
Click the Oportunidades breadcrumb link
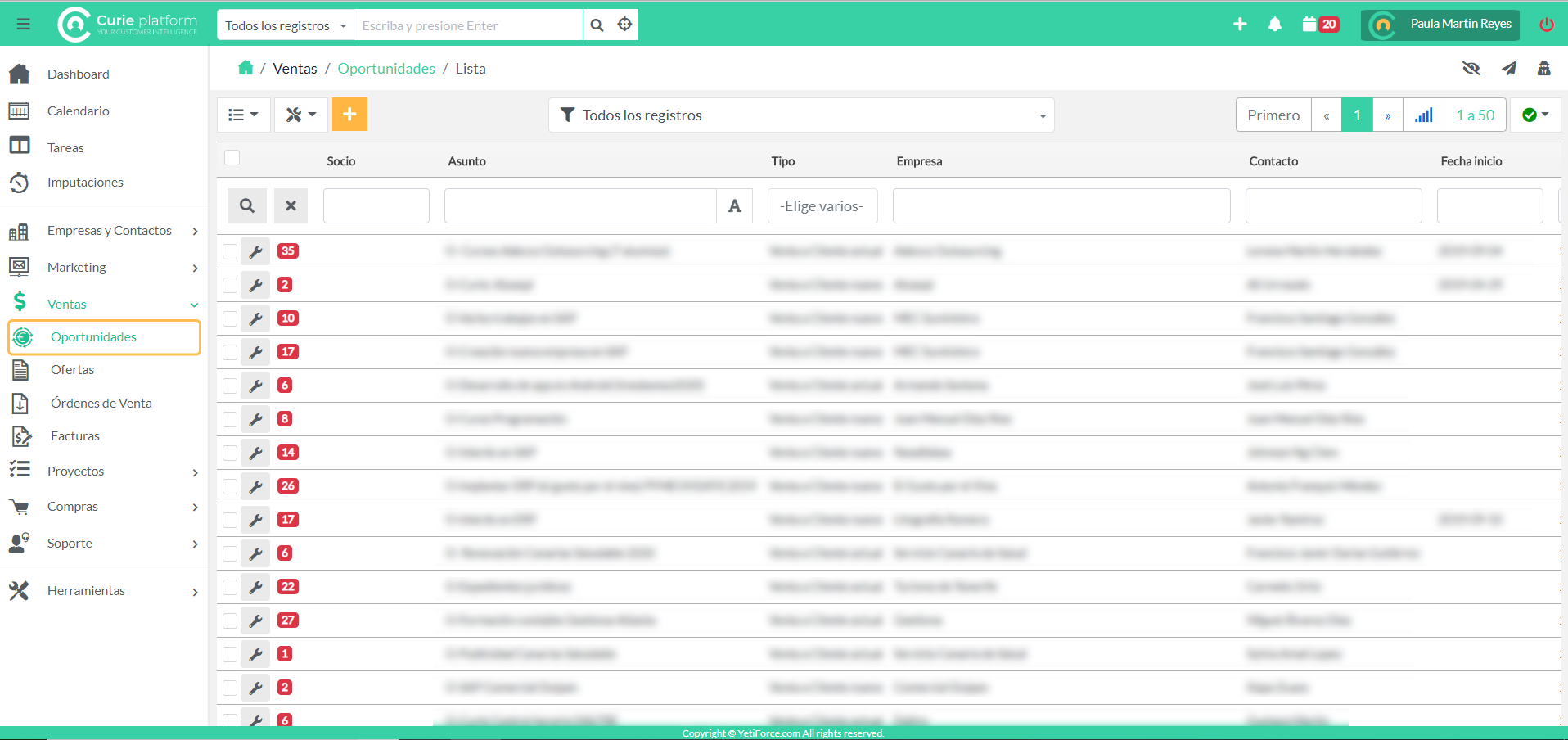click(386, 69)
